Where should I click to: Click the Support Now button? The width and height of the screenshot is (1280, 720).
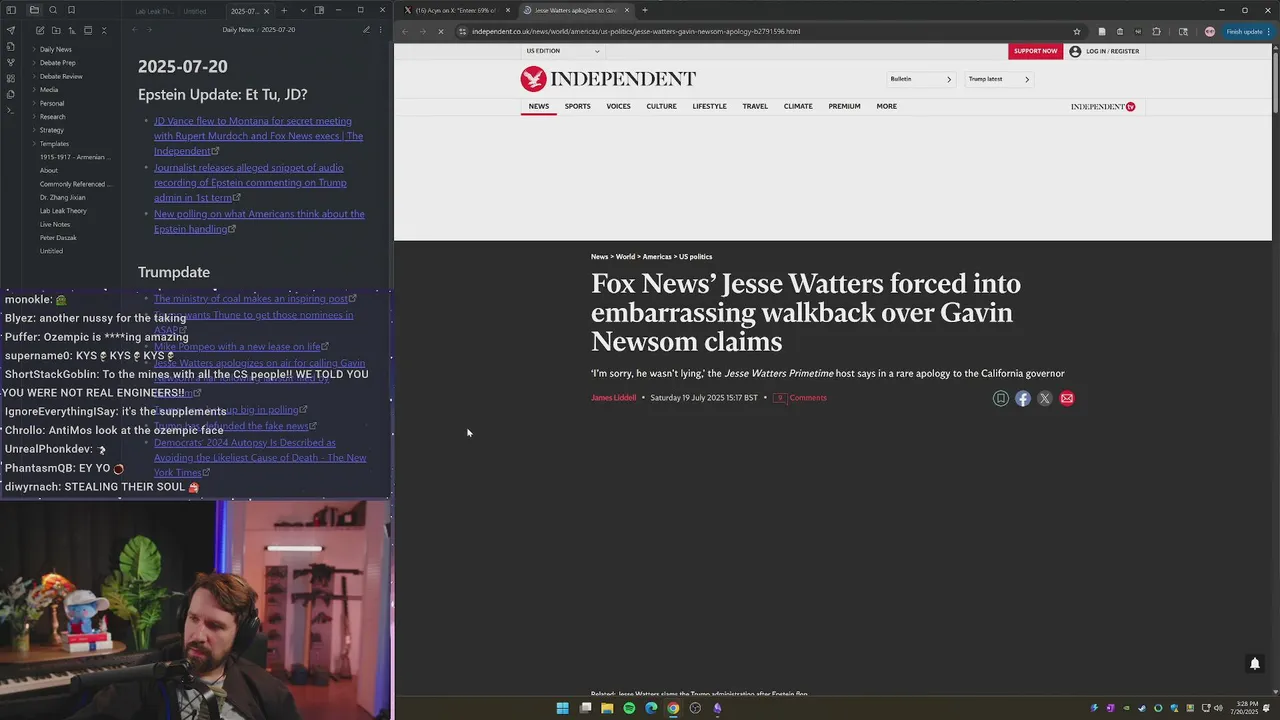[x=1035, y=51]
